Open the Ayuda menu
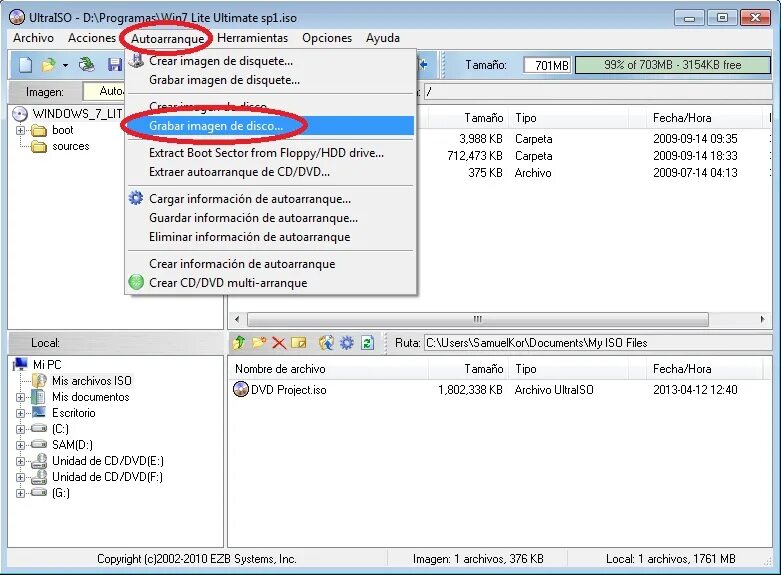The image size is (781, 575). pos(383,38)
